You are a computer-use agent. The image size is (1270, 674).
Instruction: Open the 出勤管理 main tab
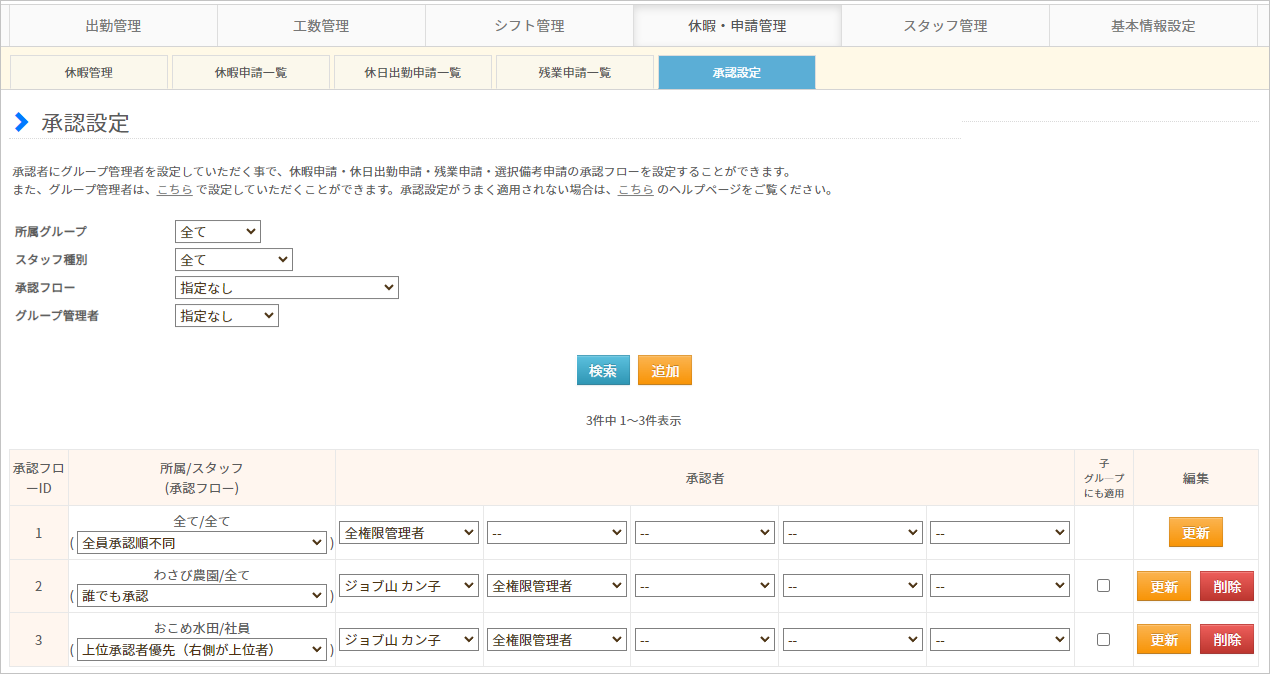[x=112, y=26]
